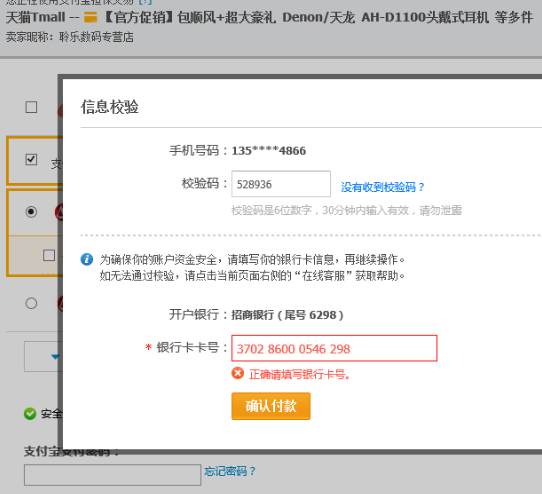The image size is (542, 494).
Task: Click the 银行卡卡号 input field
Action: point(334,348)
